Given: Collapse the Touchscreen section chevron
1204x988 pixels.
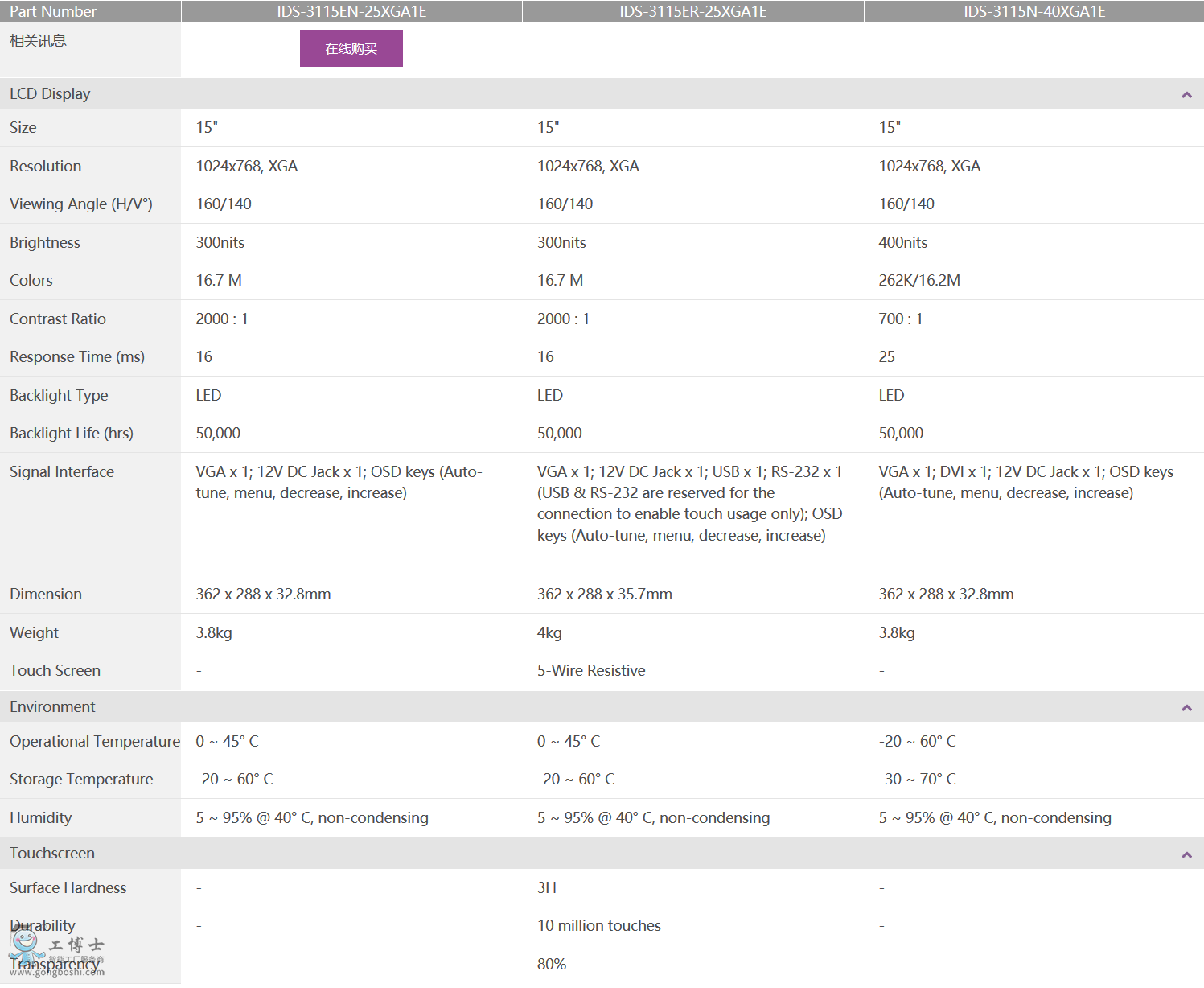Looking at the screenshot, I should point(1186,854).
